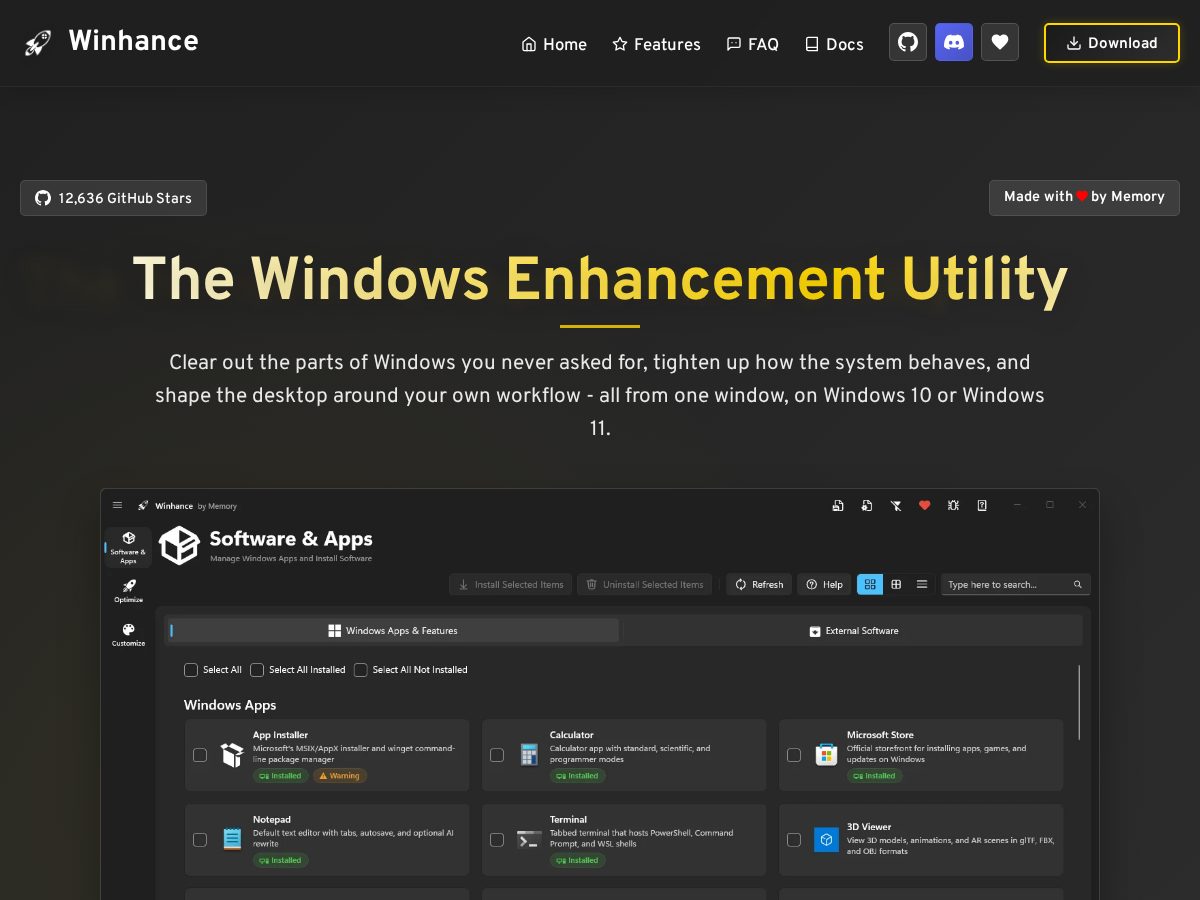This screenshot has width=1200, height=900.
Task: Select Software & Apps sidebar icon
Action: pyautogui.click(x=128, y=546)
